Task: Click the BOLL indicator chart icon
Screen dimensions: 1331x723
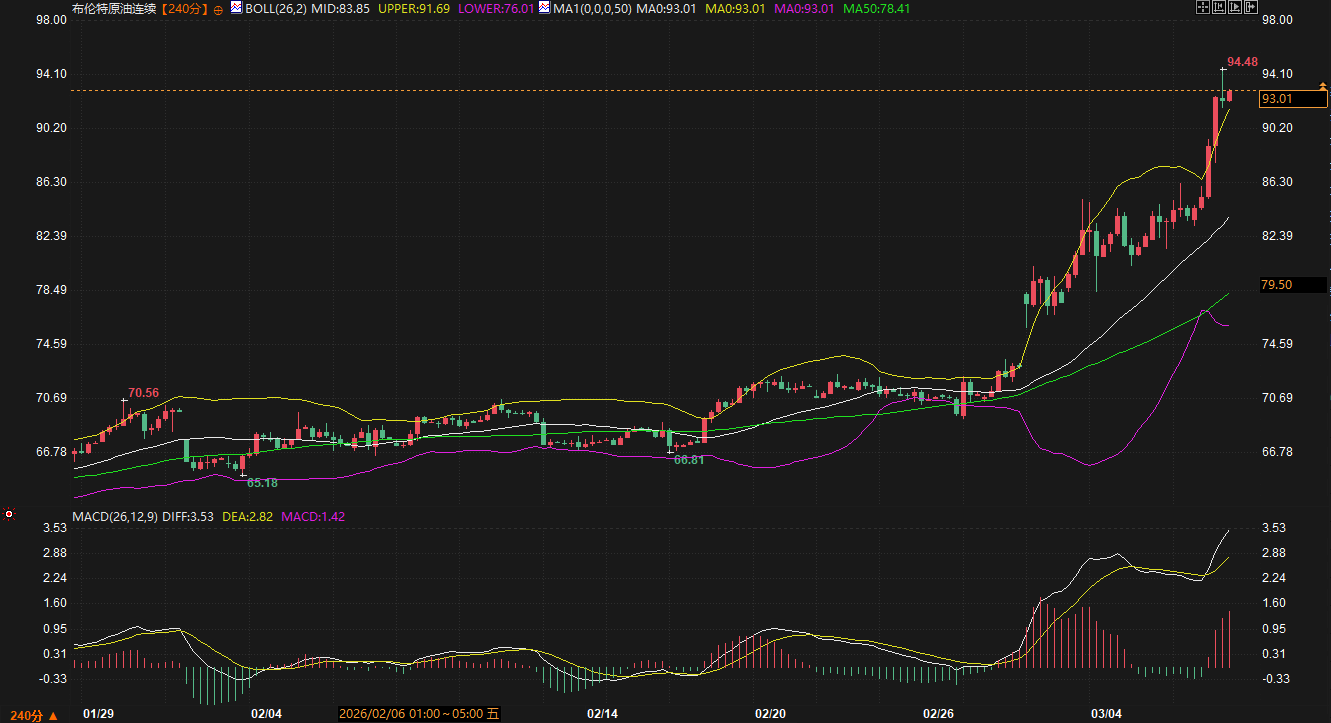Action: [x=236, y=8]
